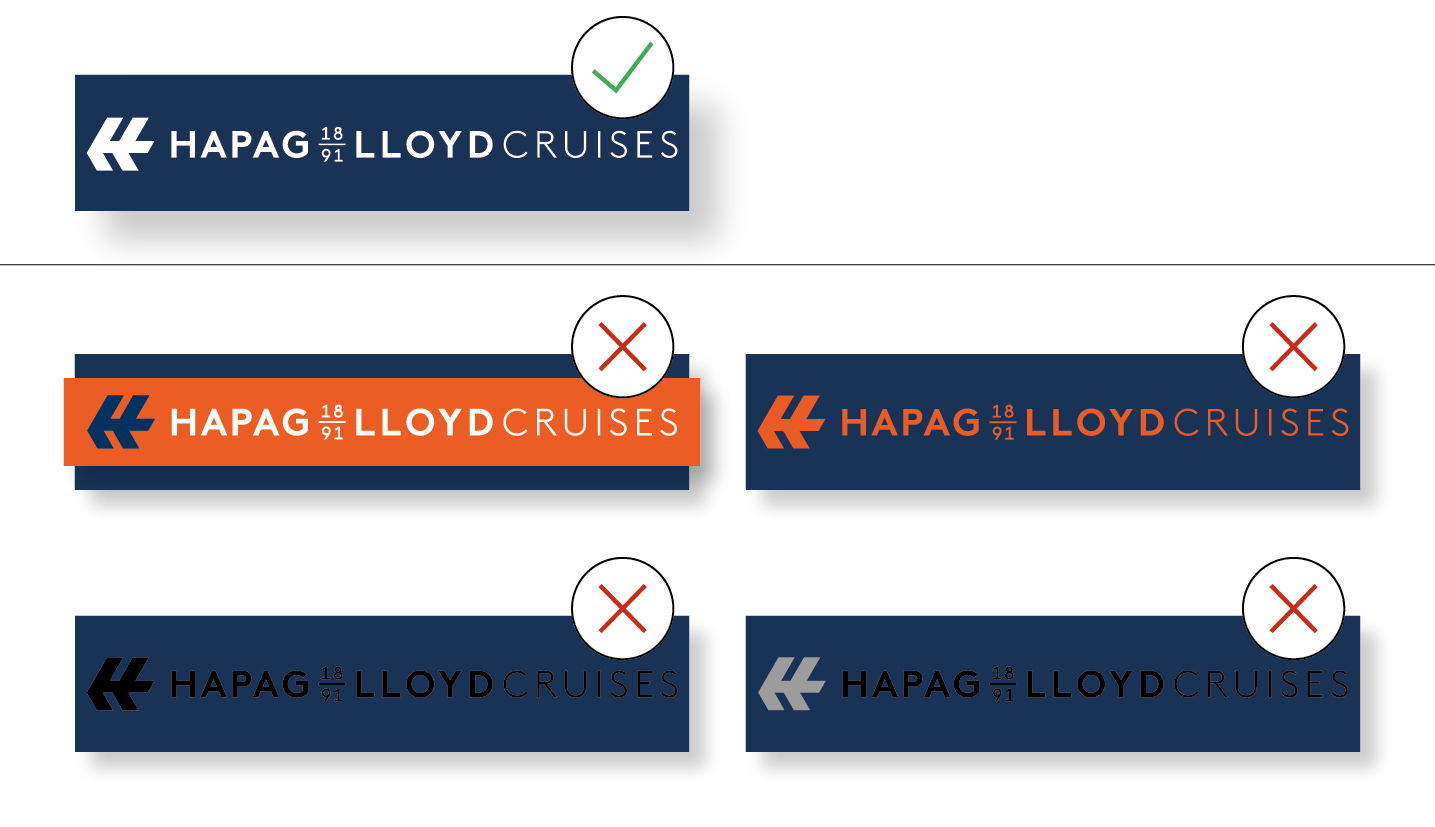Click the dark blue emblem on orange banner
Image resolution: width=1435 pixels, height=827 pixels.
120,422
